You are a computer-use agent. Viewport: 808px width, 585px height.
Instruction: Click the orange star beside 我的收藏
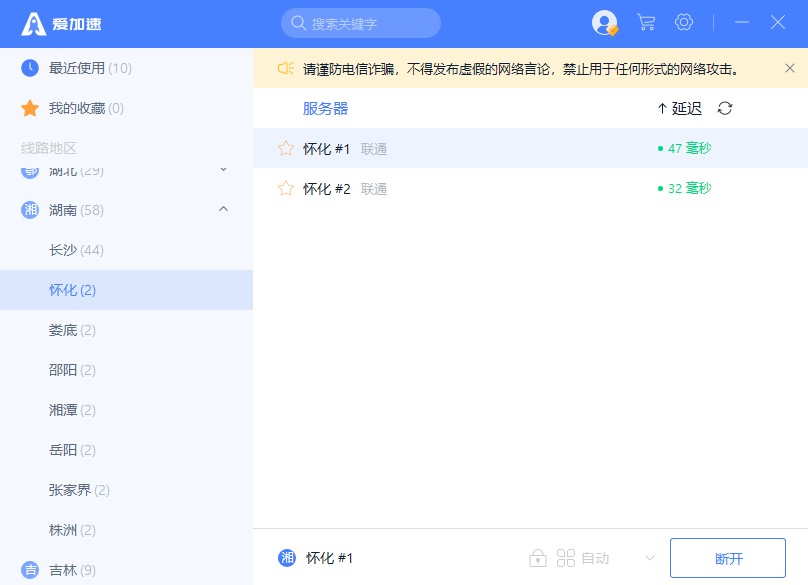click(x=30, y=108)
